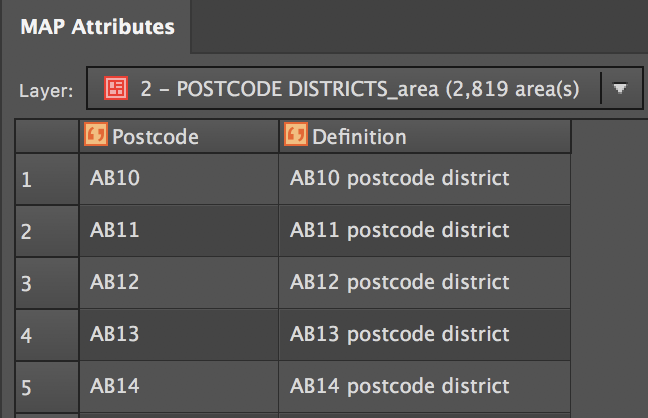This screenshot has width=648, height=418.
Task: Click the AB13 postcode cell
Action: click(179, 335)
